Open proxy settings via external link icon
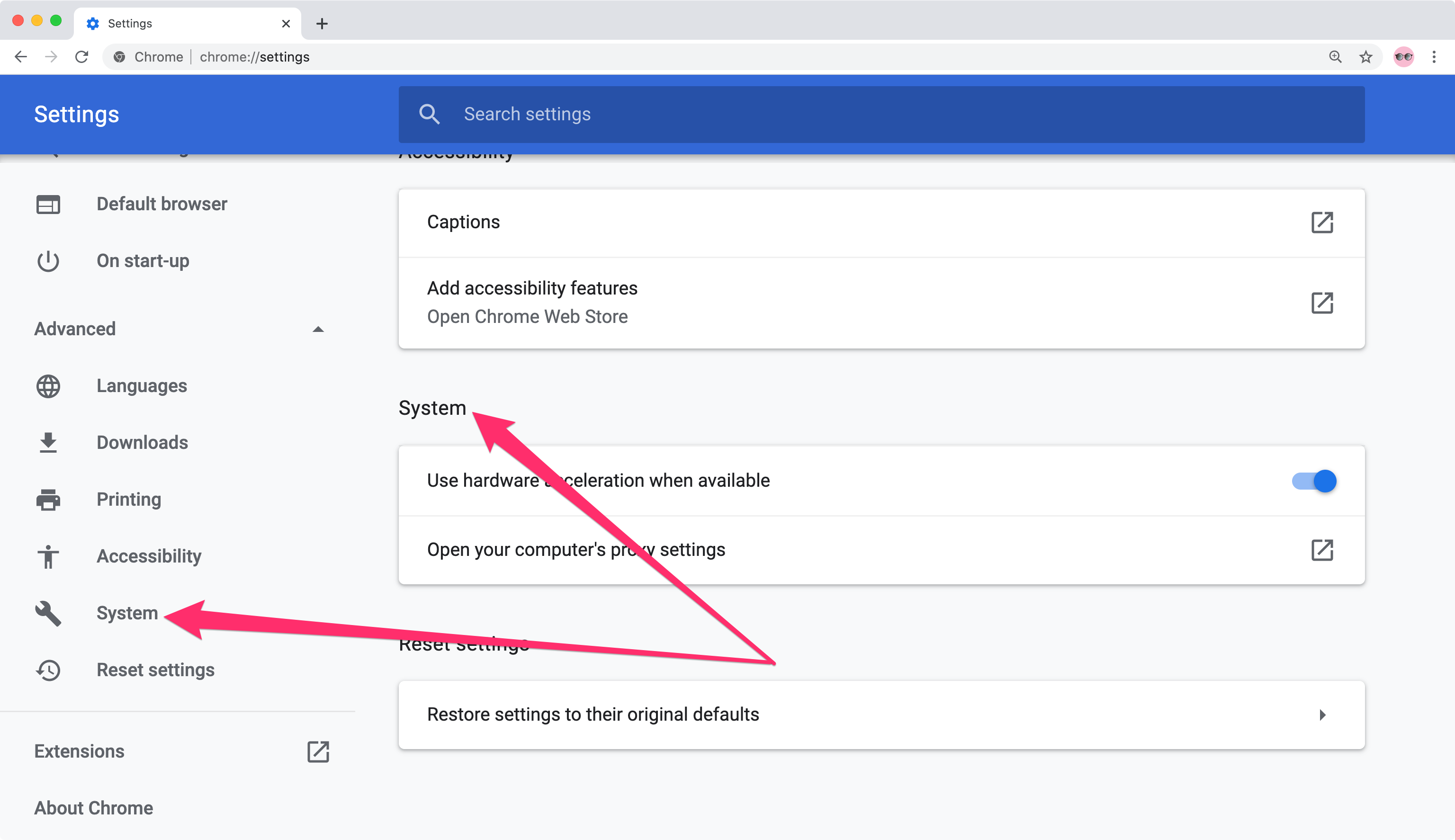 [1322, 550]
